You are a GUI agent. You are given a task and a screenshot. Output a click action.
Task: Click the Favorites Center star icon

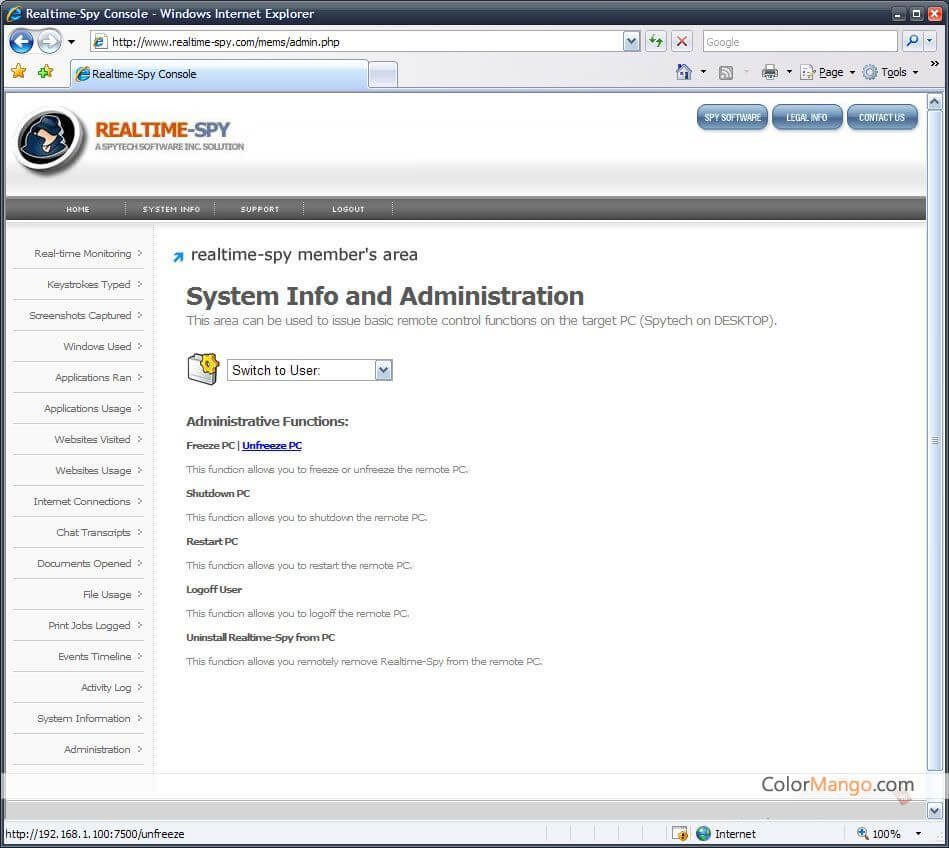click(19, 71)
